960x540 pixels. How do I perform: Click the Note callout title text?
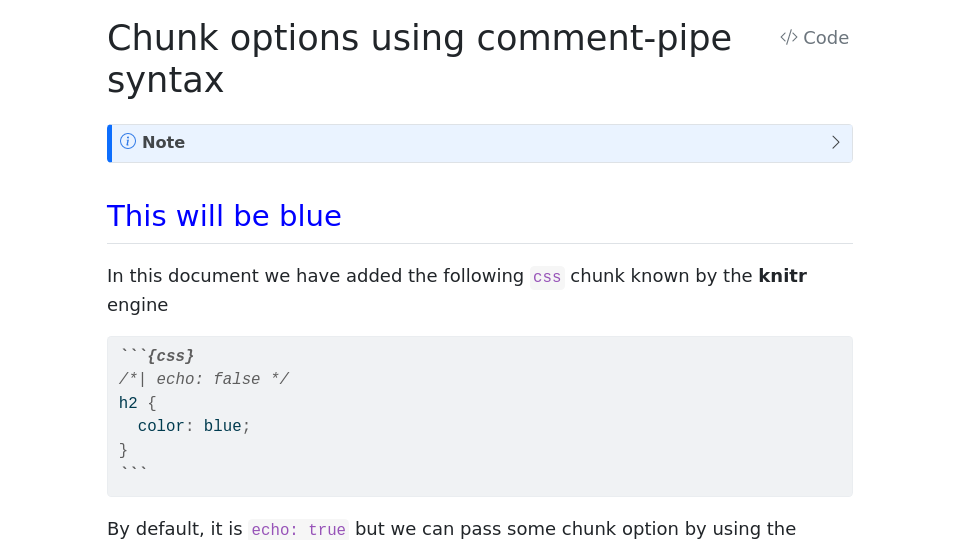tap(163, 143)
